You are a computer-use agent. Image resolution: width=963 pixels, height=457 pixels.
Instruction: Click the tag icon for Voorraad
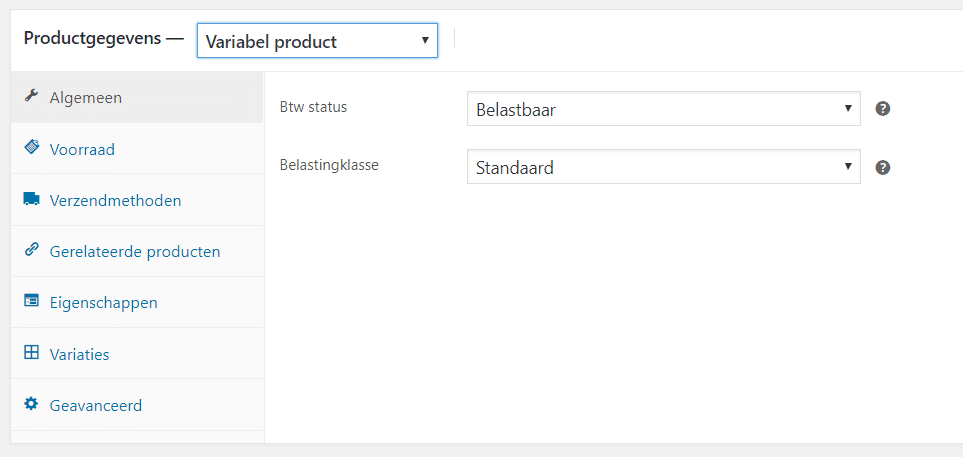click(31, 147)
